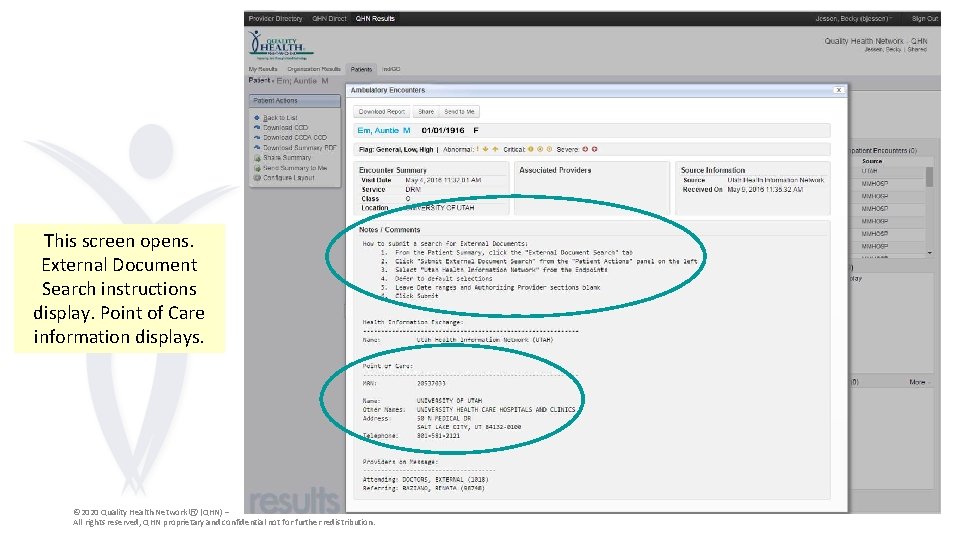This screenshot has width=960, height=540.
Task: Click the Encounter Summary heading
Action: point(392,170)
